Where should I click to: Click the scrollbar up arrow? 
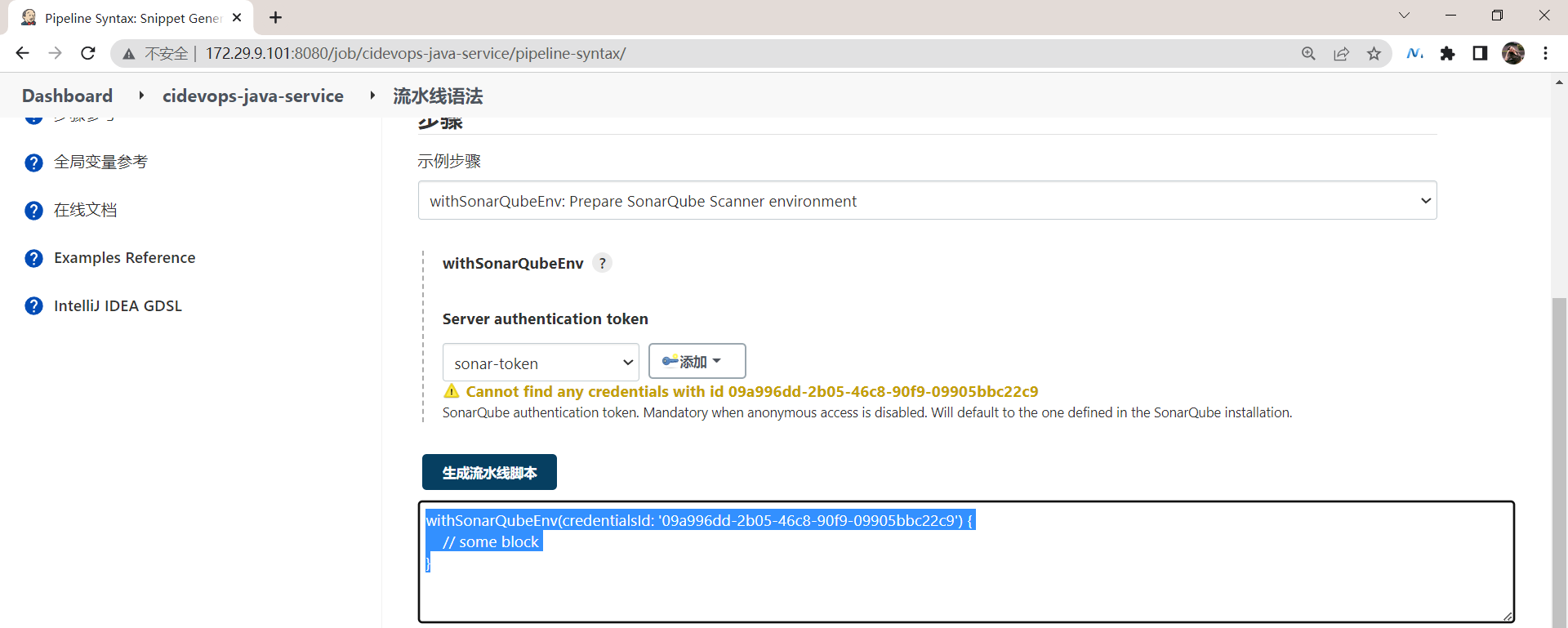click(1559, 82)
